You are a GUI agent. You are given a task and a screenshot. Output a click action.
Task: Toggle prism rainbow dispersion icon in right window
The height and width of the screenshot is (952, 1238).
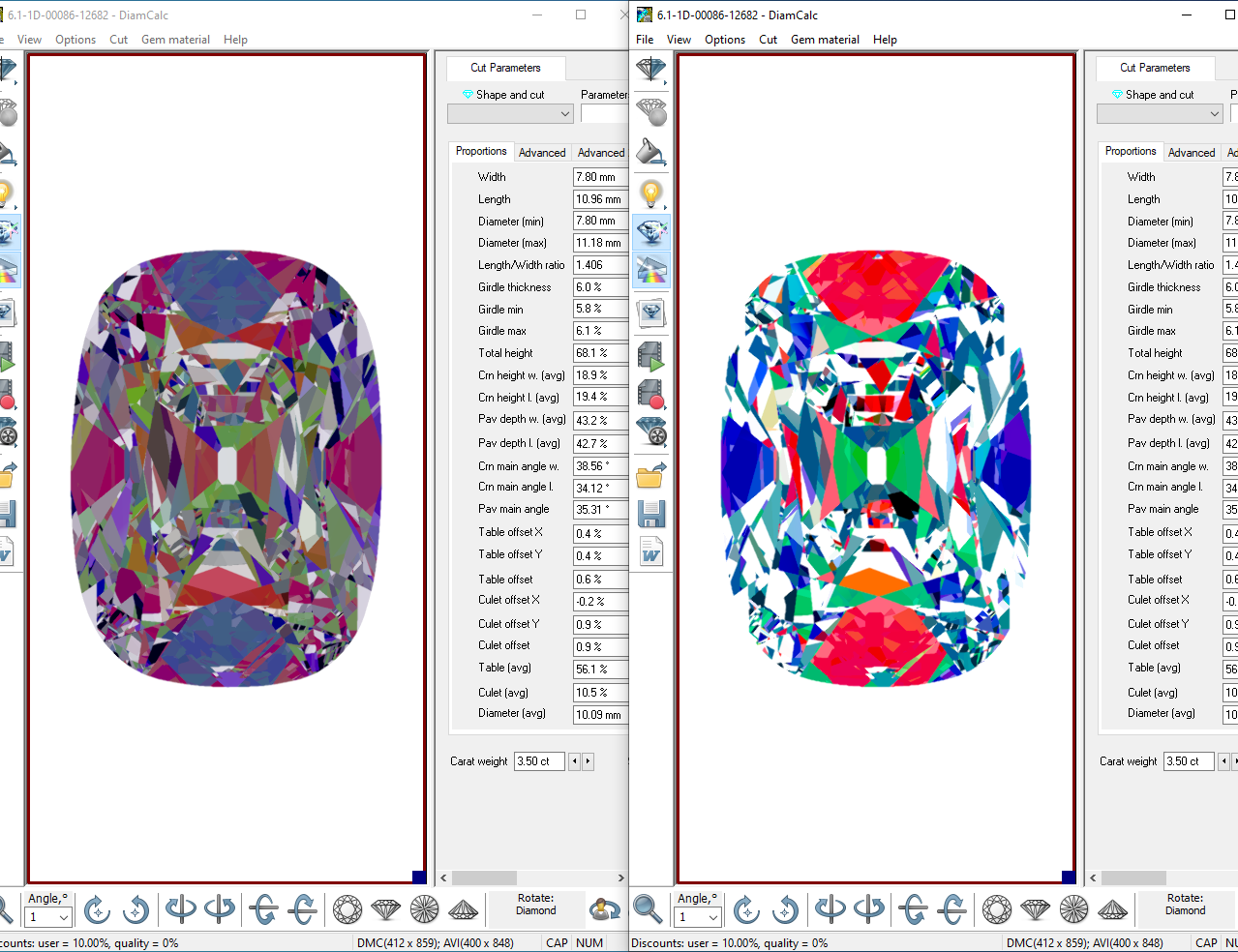point(651,270)
